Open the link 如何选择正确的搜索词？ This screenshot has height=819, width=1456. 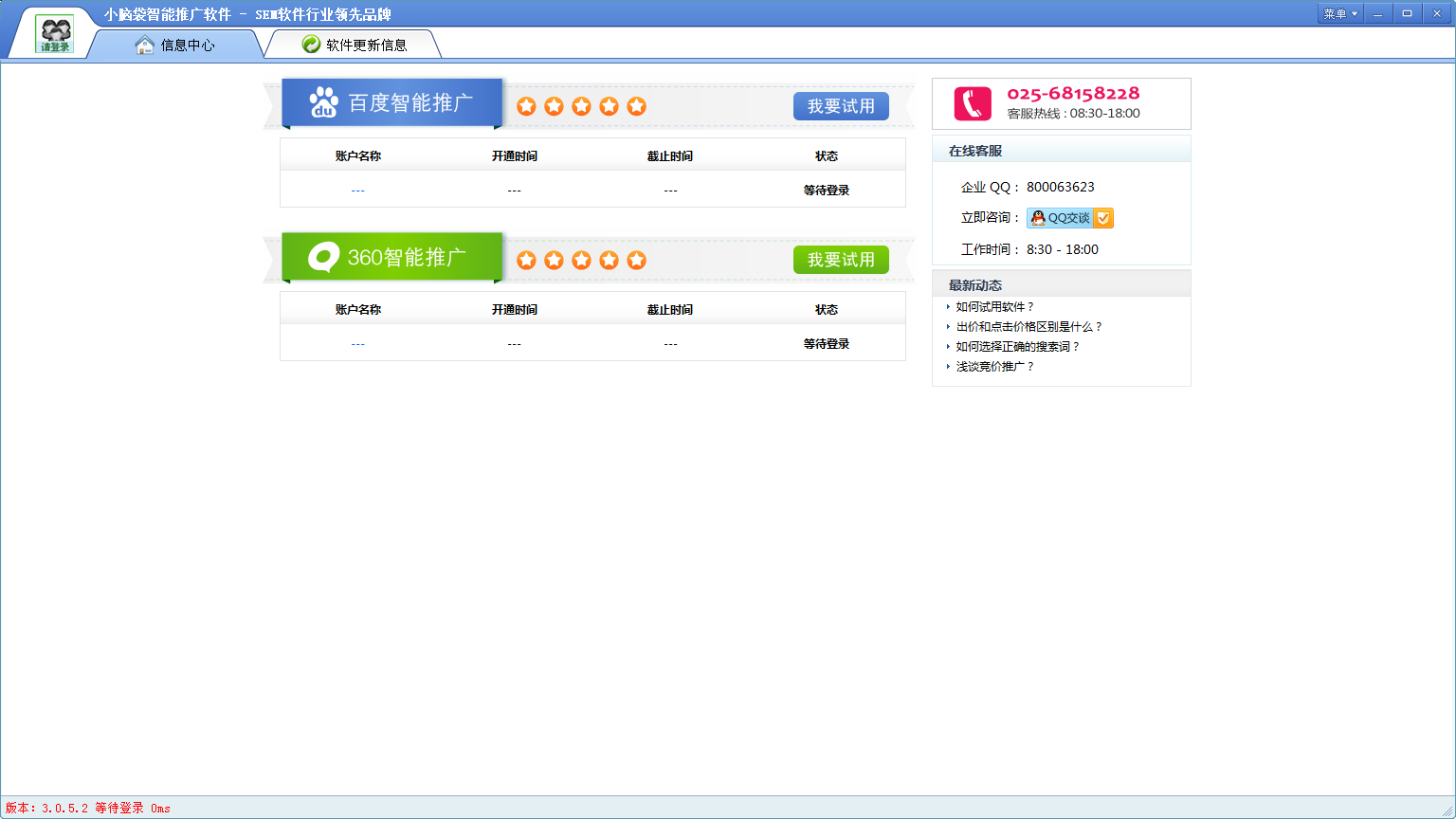point(1018,347)
